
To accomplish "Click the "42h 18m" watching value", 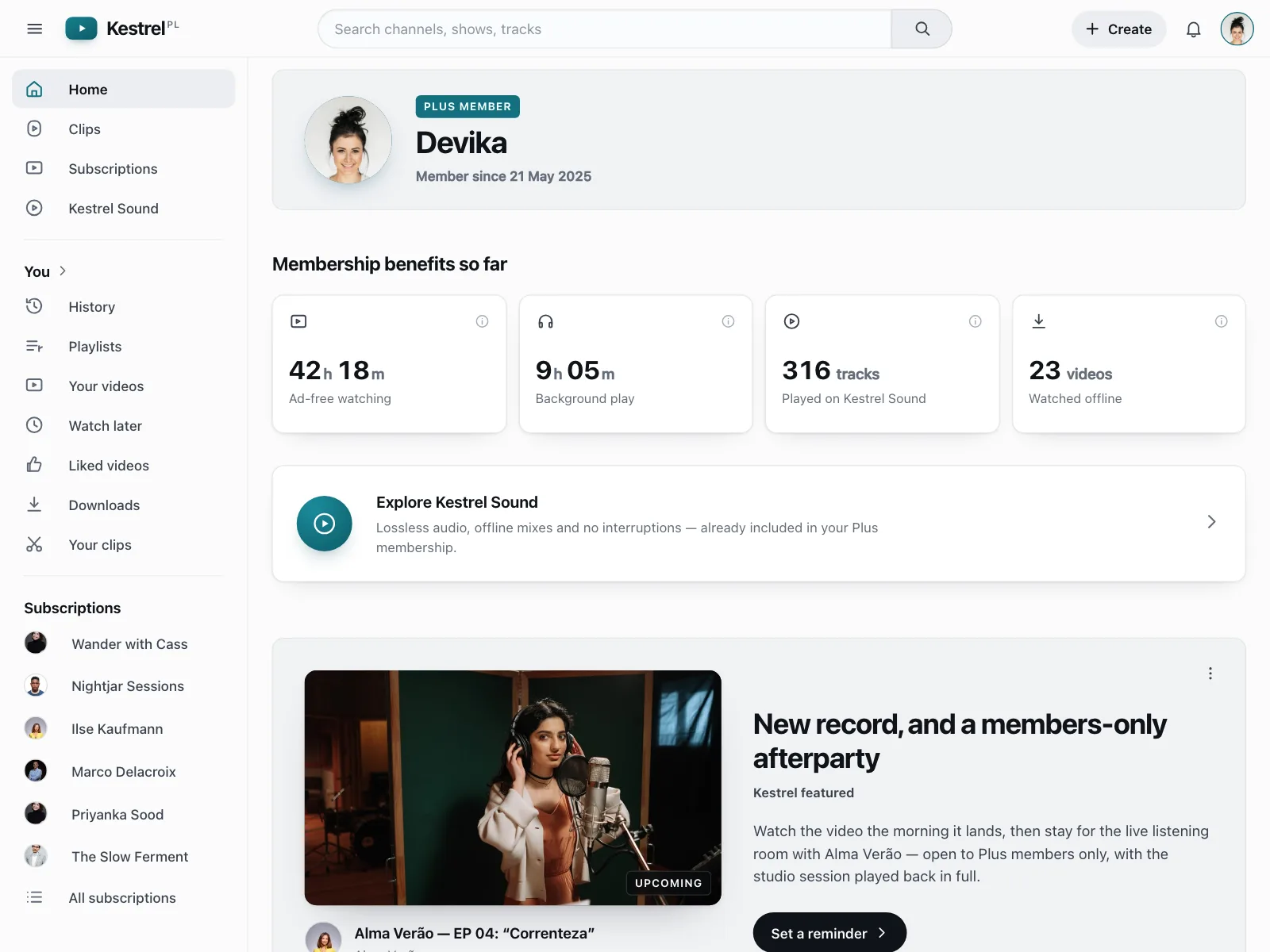I will pos(337,370).
